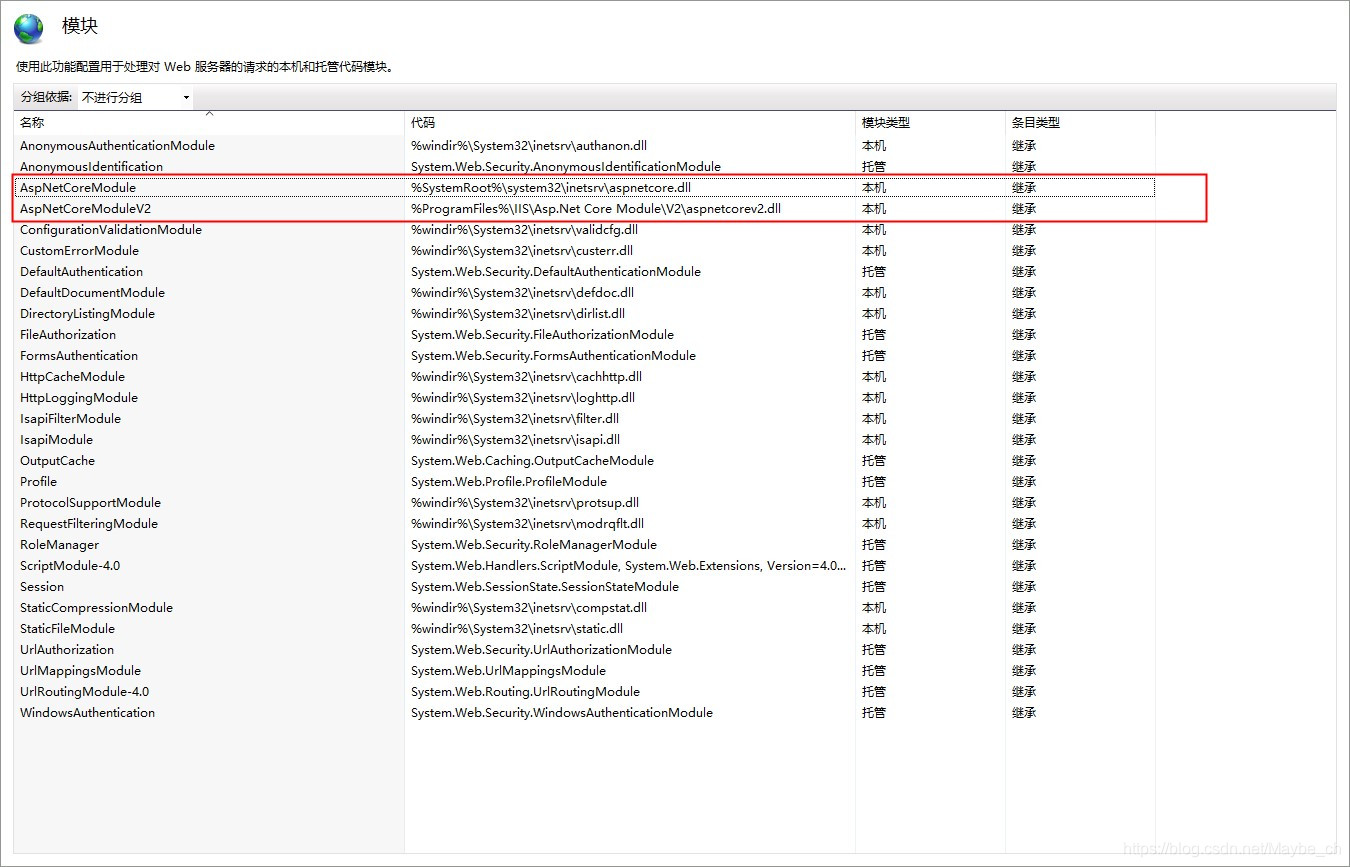1350x867 pixels.
Task: Click System.Web.Security.UrlAuthorizationModule code cell
Action: pyautogui.click(x=541, y=649)
